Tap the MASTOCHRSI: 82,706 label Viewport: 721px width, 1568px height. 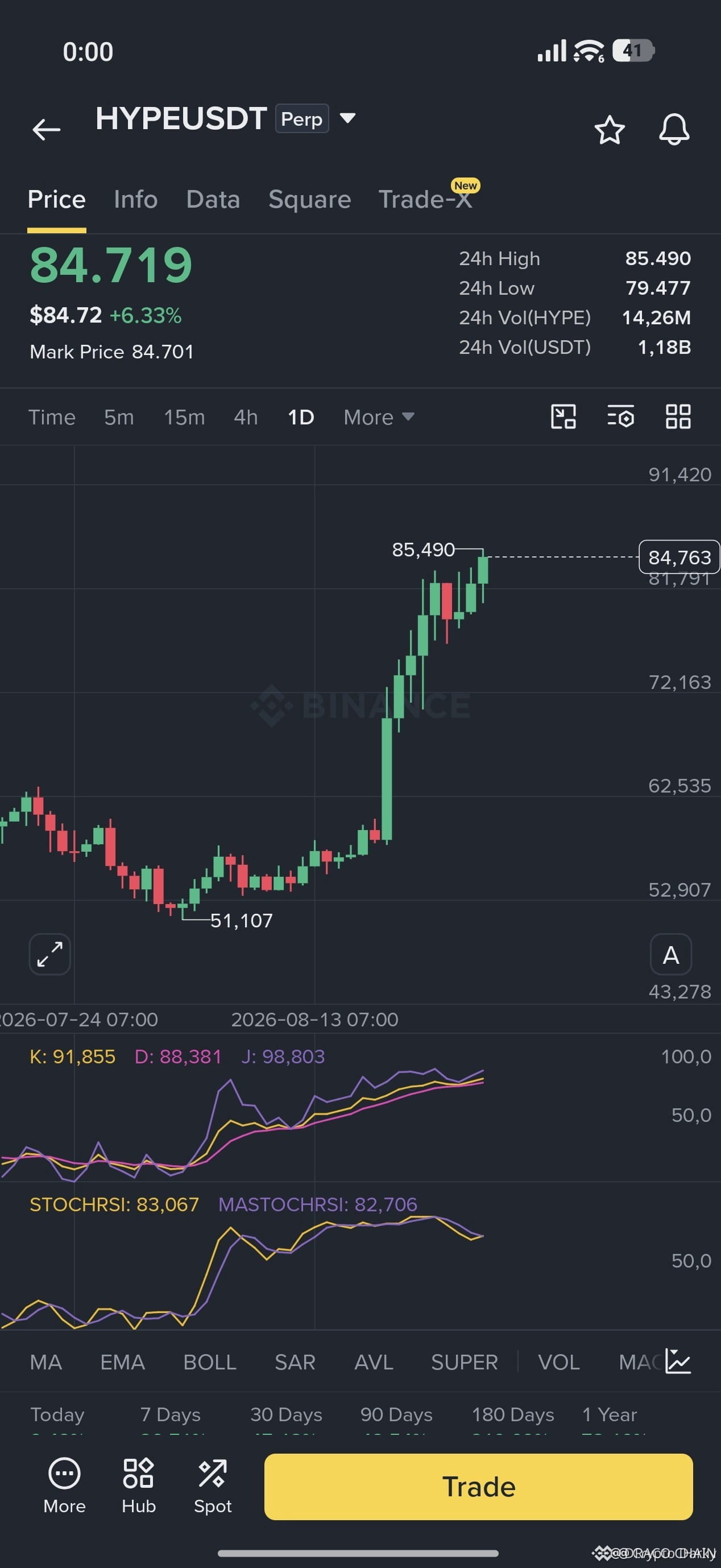coord(318,1204)
